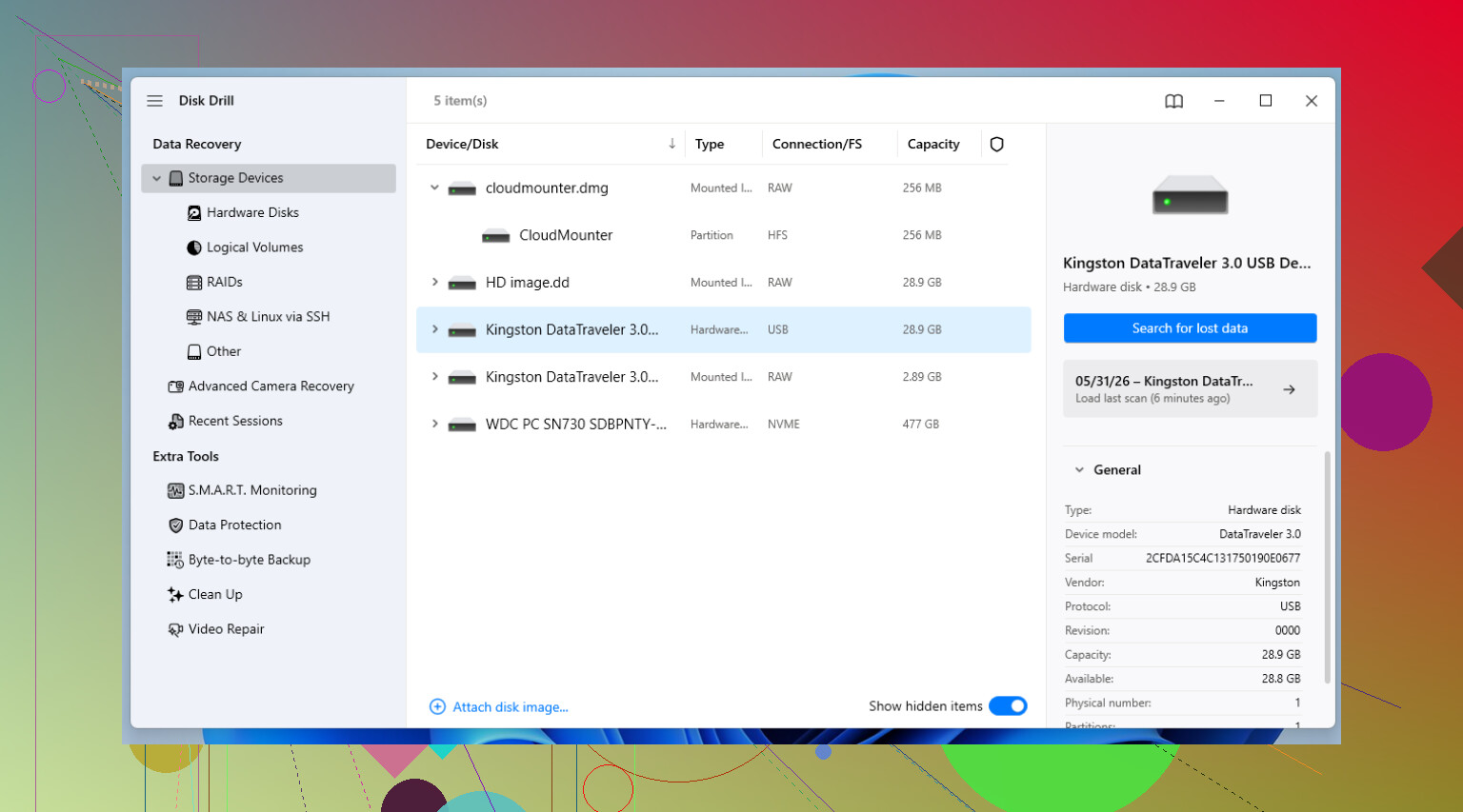The height and width of the screenshot is (812, 1463).
Task: Click the Clean Up sparkle icon
Action: [x=176, y=595]
